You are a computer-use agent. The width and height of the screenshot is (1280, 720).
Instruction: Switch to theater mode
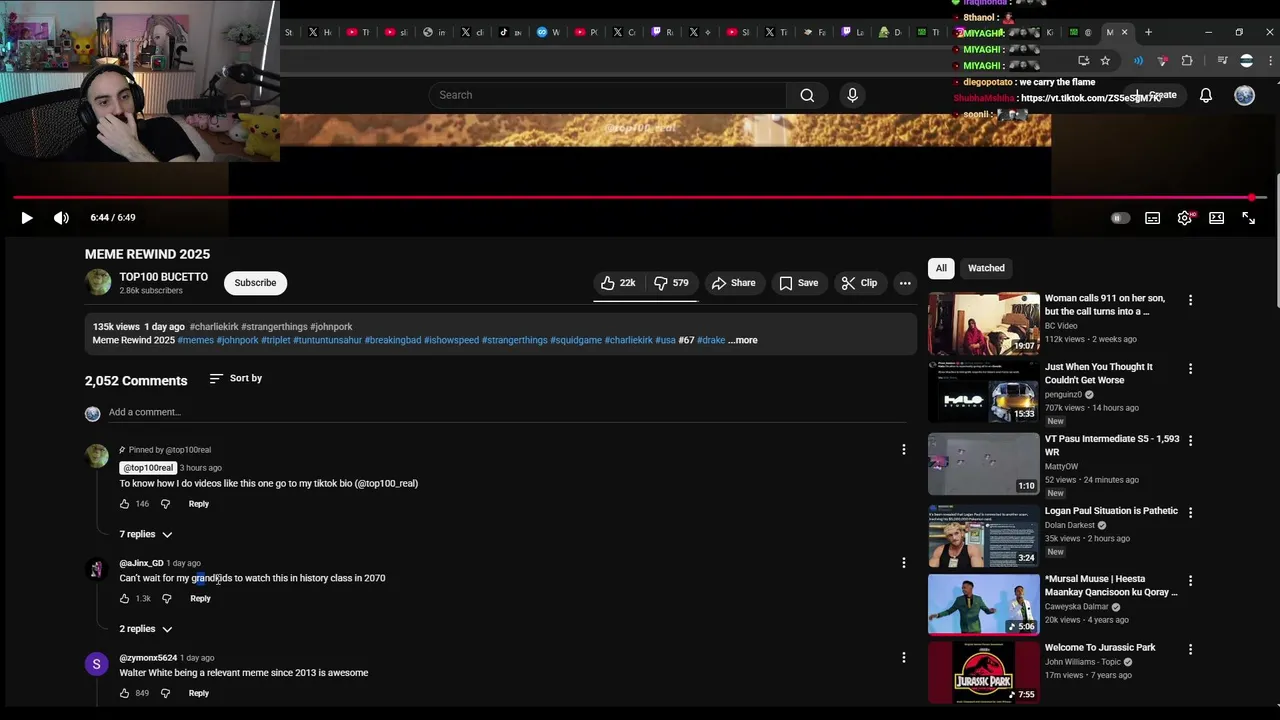tap(1216, 218)
